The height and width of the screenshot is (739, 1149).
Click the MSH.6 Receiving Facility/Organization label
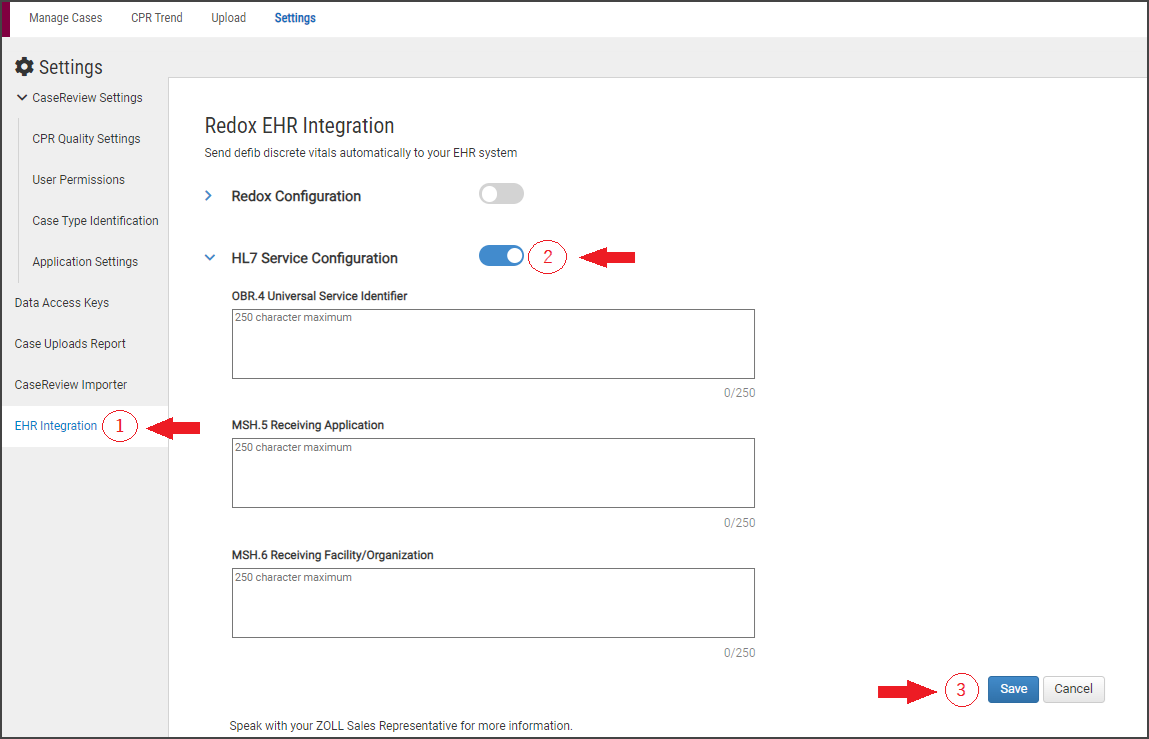(x=333, y=555)
